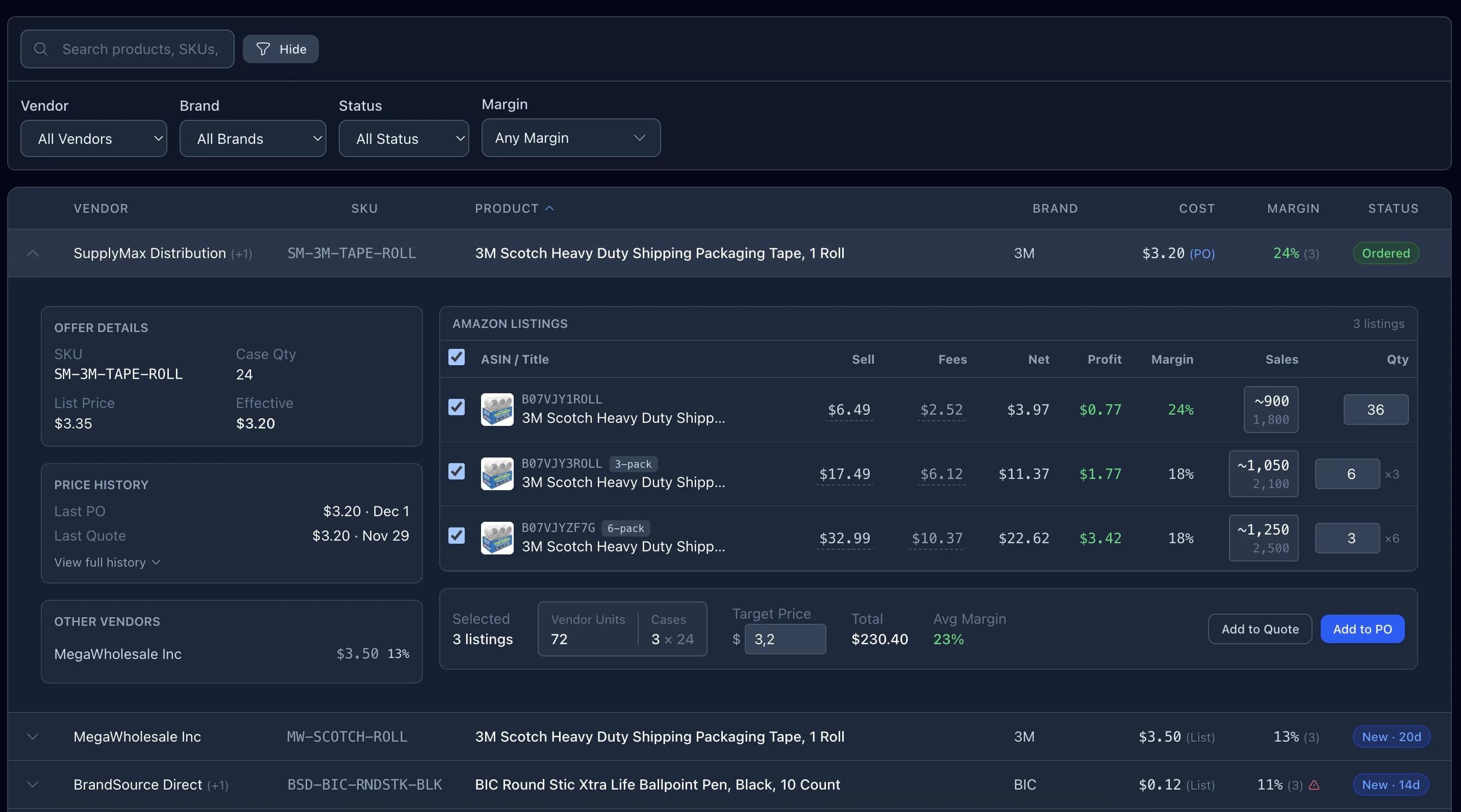
Task: Expand the MegaWholesale Inc row
Action: pos(32,737)
